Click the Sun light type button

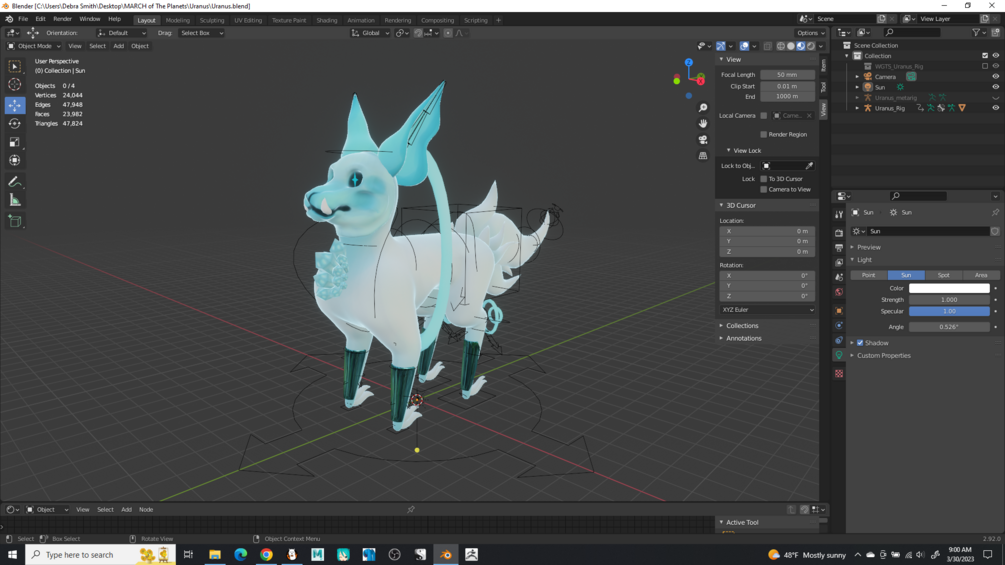(906, 275)
